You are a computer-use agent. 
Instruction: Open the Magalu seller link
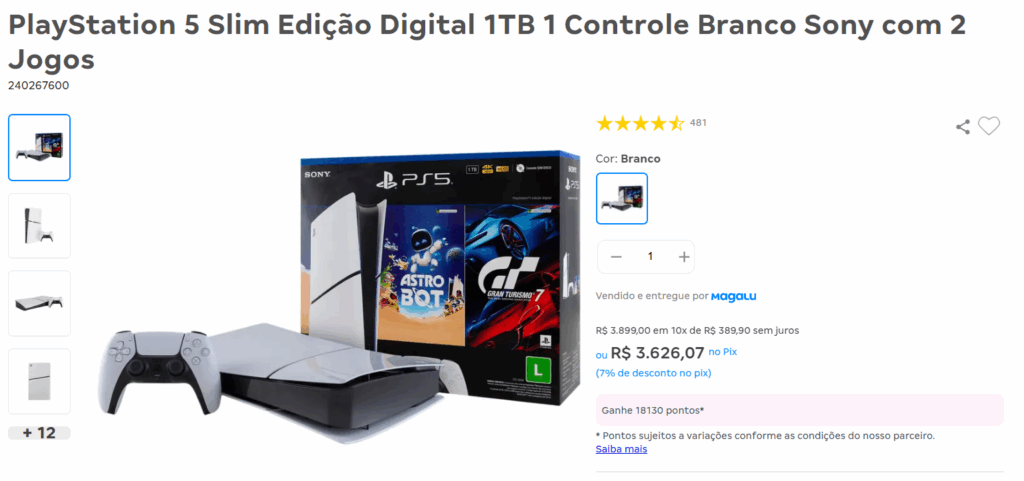click(x=733, y=296)
